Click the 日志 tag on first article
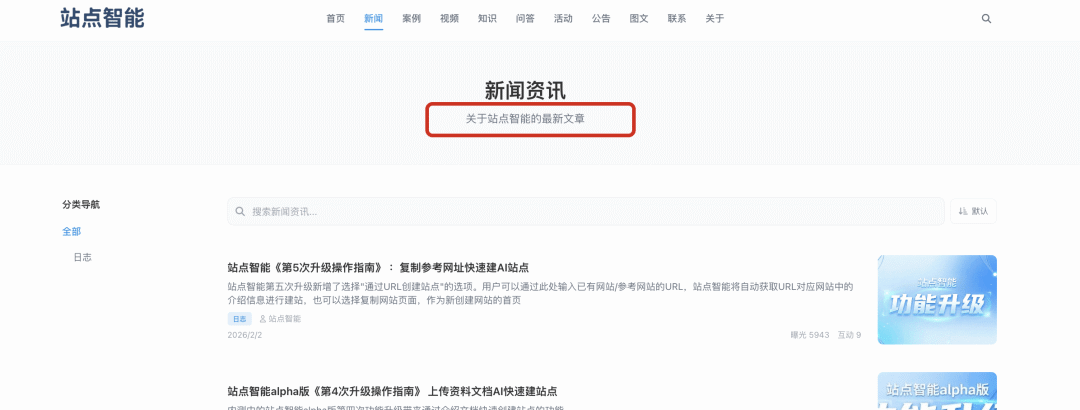Viewport: 1080px width, 410px height. pos(240,319)
